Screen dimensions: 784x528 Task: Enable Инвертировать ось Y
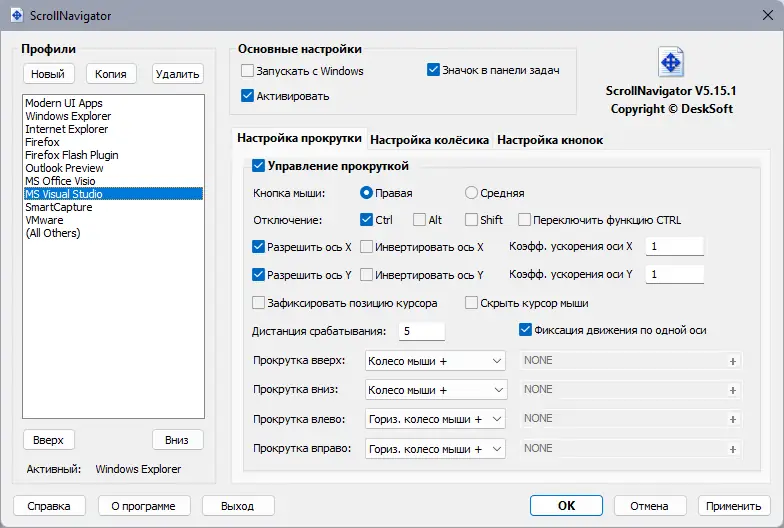(366, 274)
